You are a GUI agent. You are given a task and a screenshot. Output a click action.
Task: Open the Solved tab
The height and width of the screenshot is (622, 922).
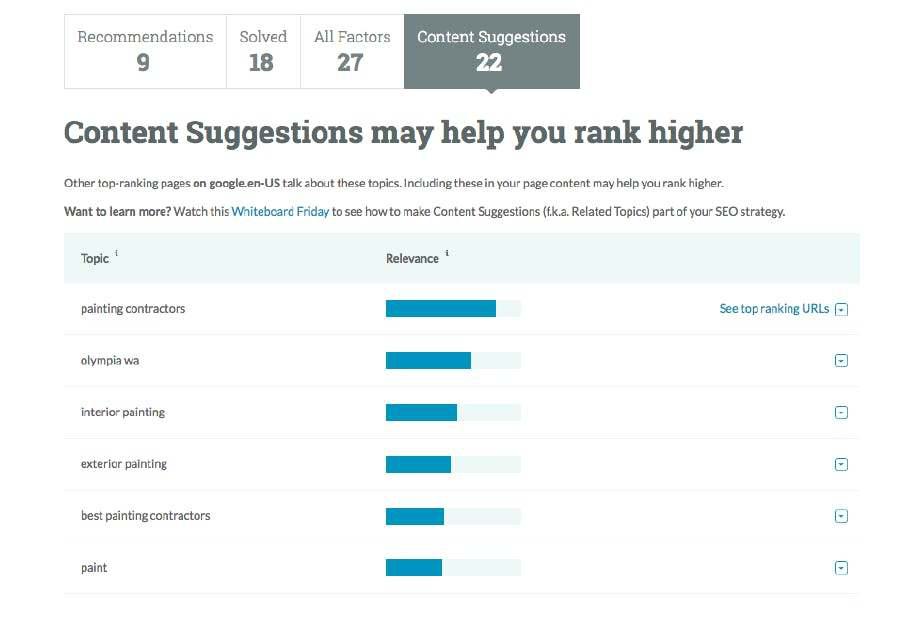[261, 51]
